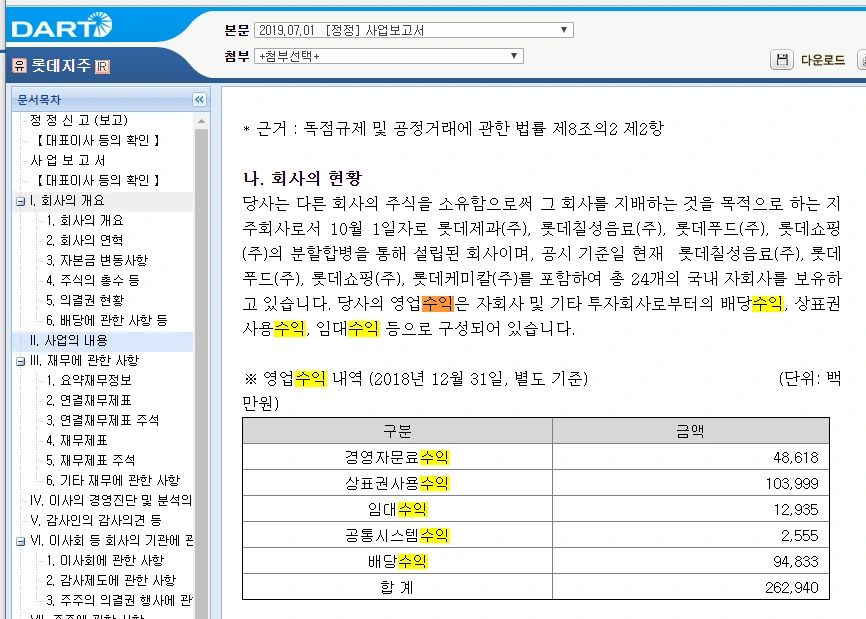
Task: Open 2. 감사제도에 관한 사항
Action: 111,580
